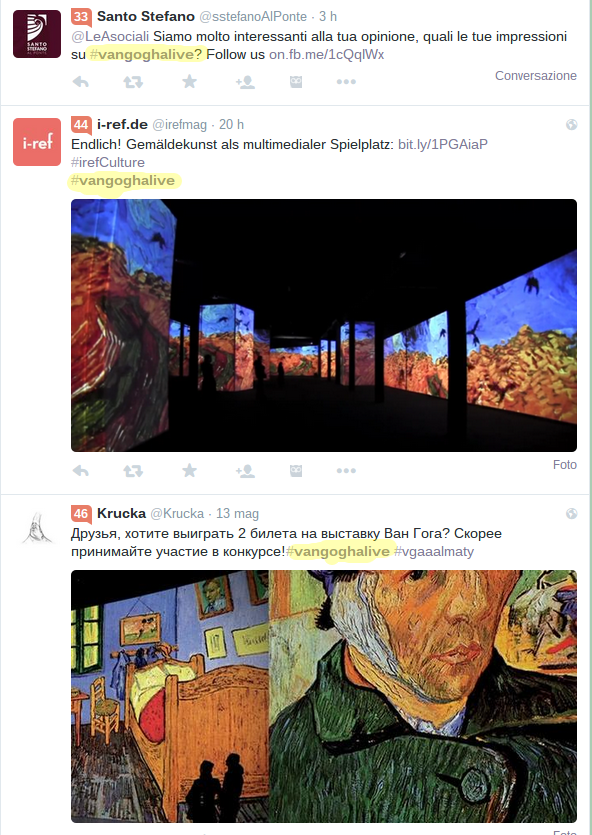Expand the three-dots menu on i-ref.de tweet
The width and height of the screenshot is (592, 835).
(x=346, y=471)
